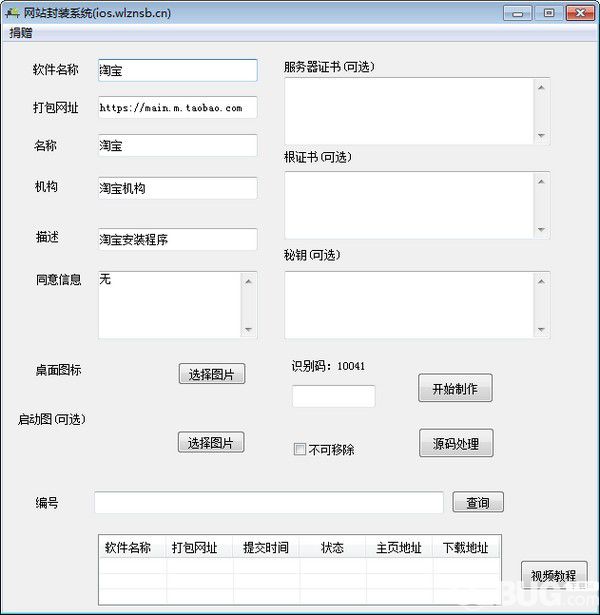
Task: Click the 下载地址 column header
Action: point(466,547)
